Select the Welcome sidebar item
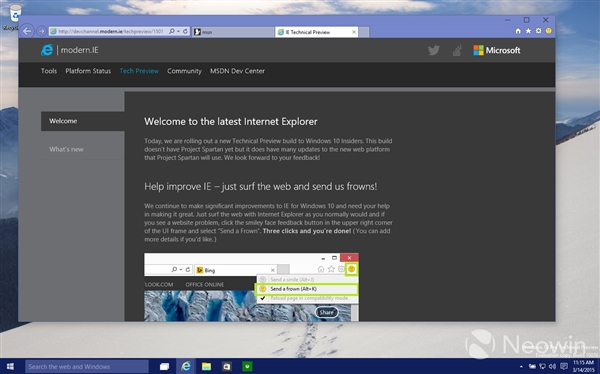Image resolution: width=600 pixels, height=374 pixels. pyautogui.click(x=83, y=121)
